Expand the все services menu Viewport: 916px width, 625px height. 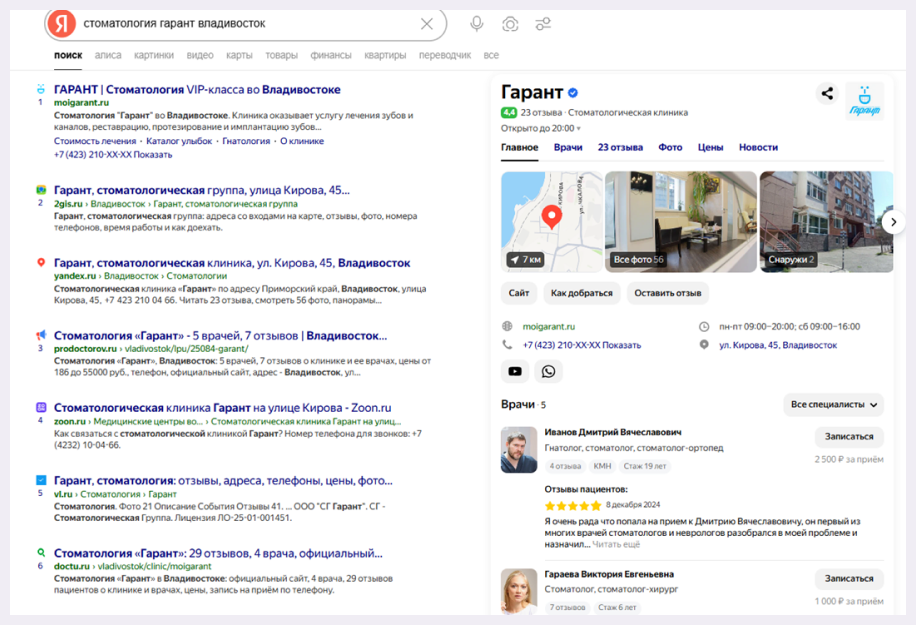pos(491,55)
